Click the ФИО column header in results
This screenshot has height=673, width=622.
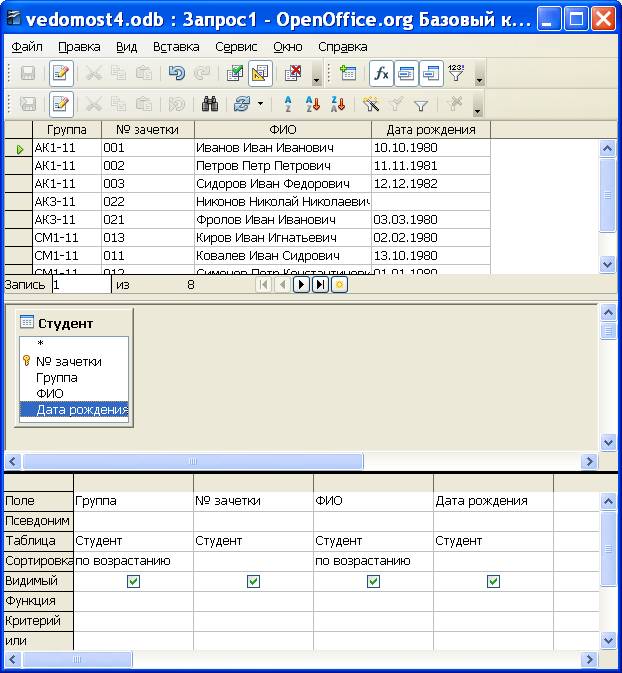coord(282,130)
